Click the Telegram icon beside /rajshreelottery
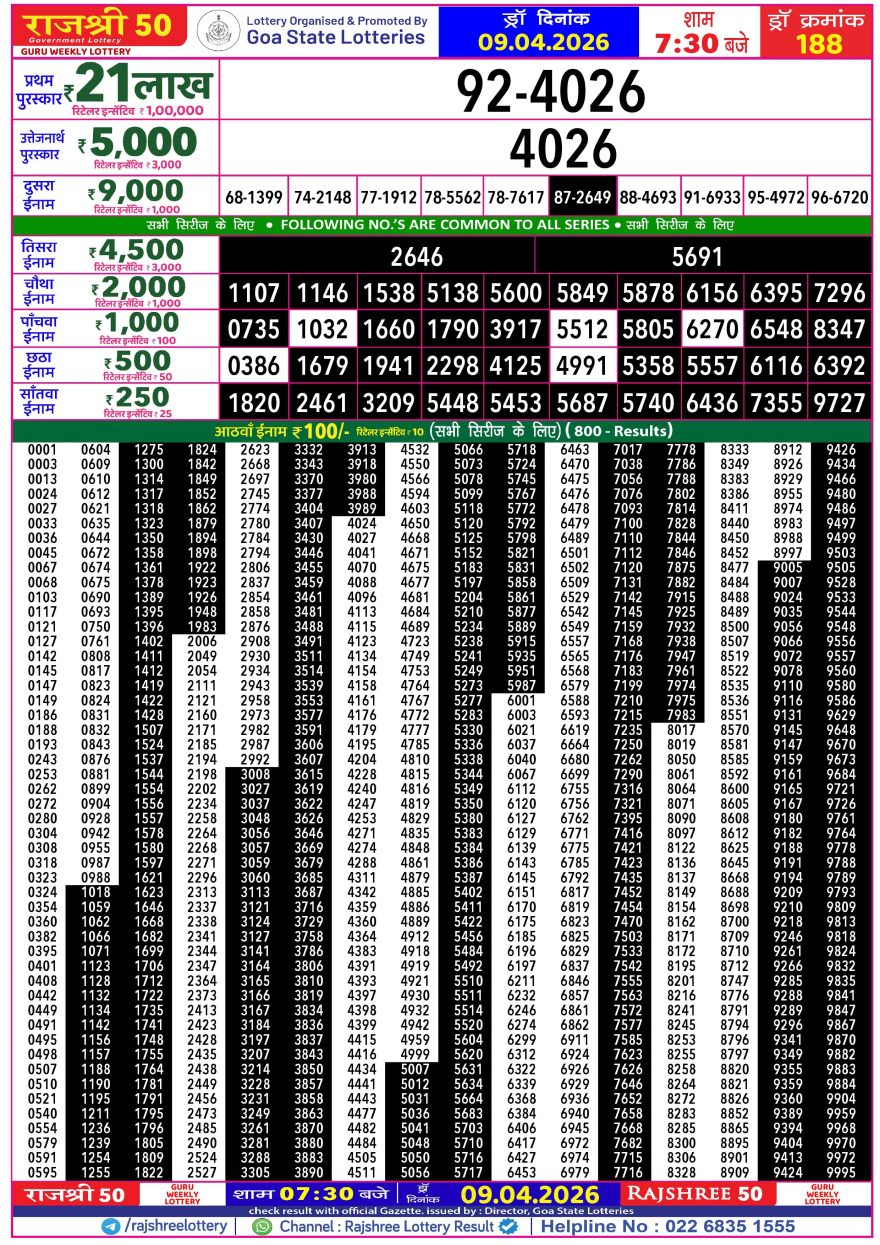Screen dimensions: 880x1245 [109, 1226]
